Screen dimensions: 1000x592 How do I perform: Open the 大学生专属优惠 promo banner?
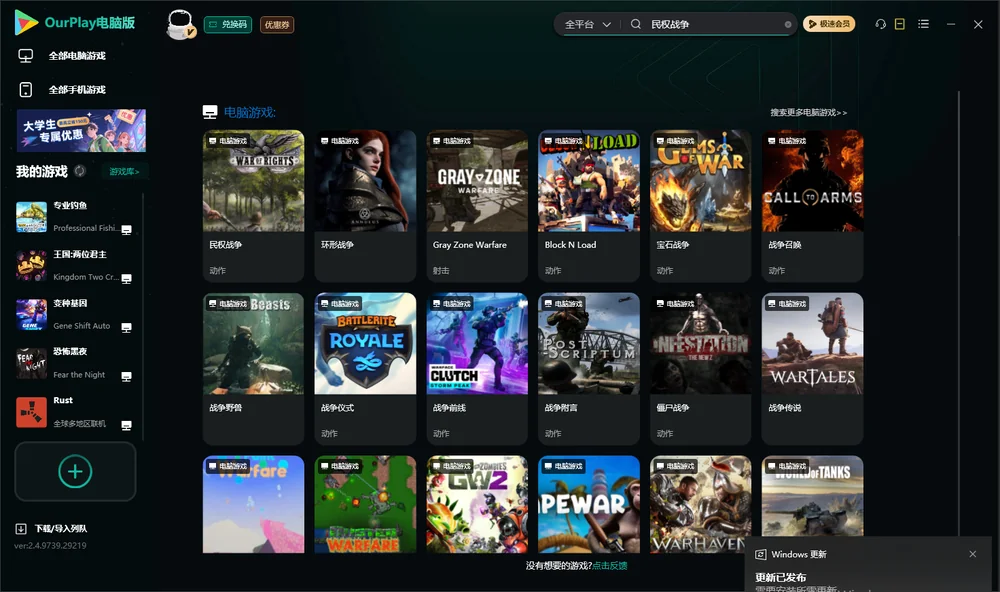(82, 131)
